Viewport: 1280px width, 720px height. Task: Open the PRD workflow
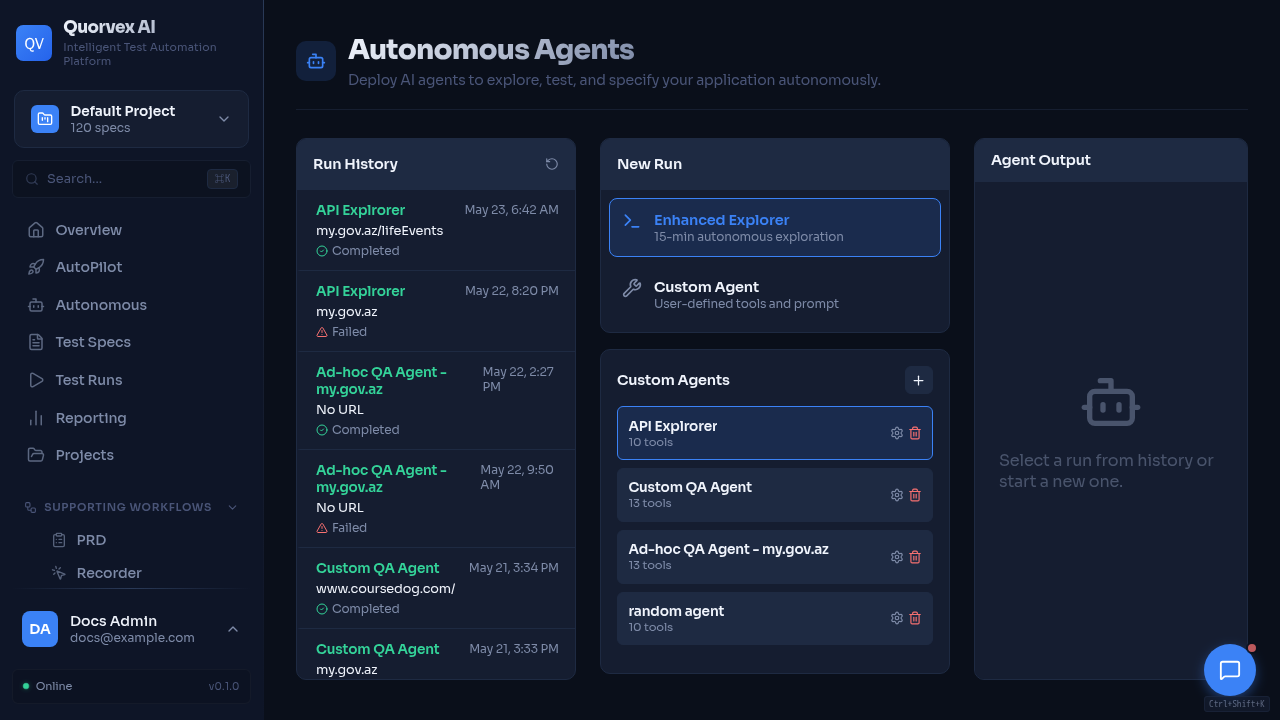[145, 540]
